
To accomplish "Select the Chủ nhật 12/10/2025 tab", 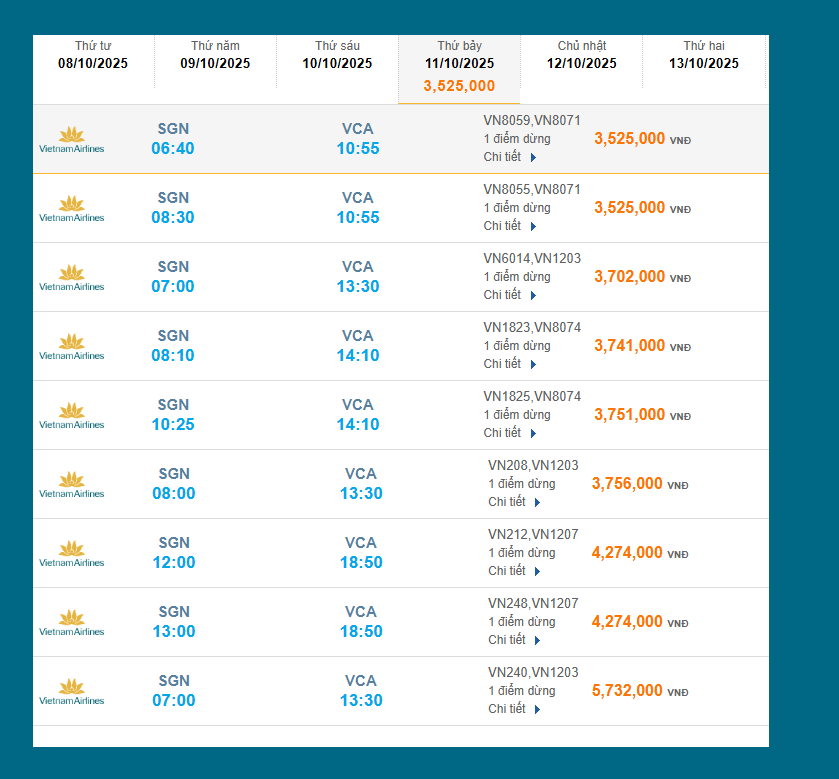I will click(582, 56).
